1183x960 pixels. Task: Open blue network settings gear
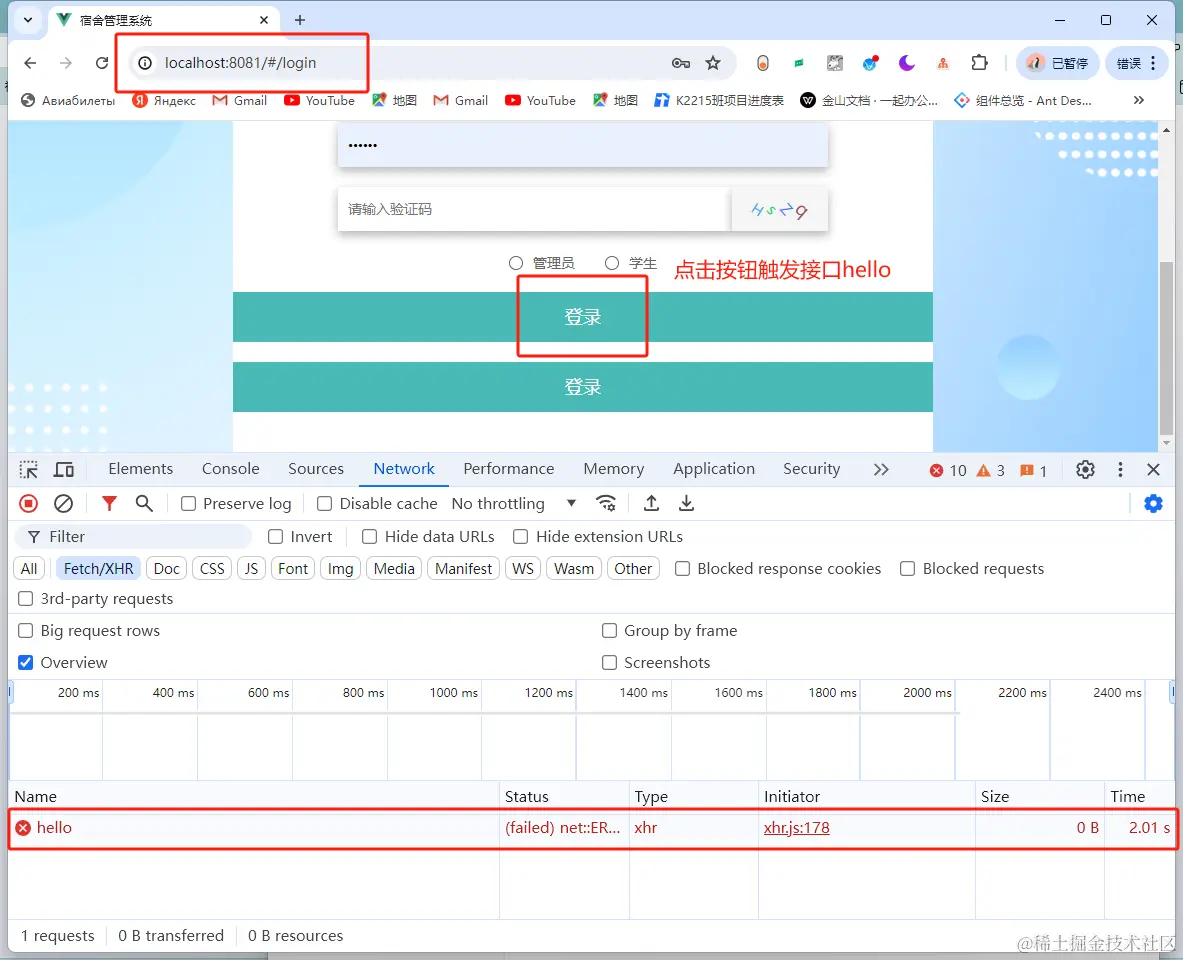tap(1154, 503)
